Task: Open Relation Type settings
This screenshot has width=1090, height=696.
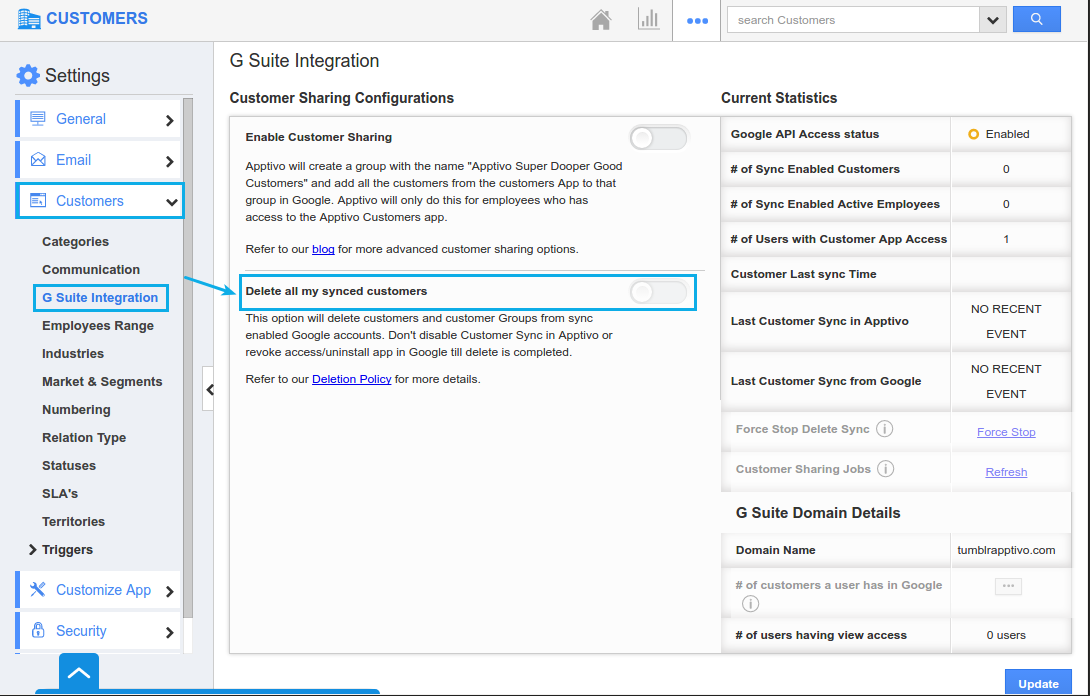Action: pyautogui.click(x=83, y=437)
